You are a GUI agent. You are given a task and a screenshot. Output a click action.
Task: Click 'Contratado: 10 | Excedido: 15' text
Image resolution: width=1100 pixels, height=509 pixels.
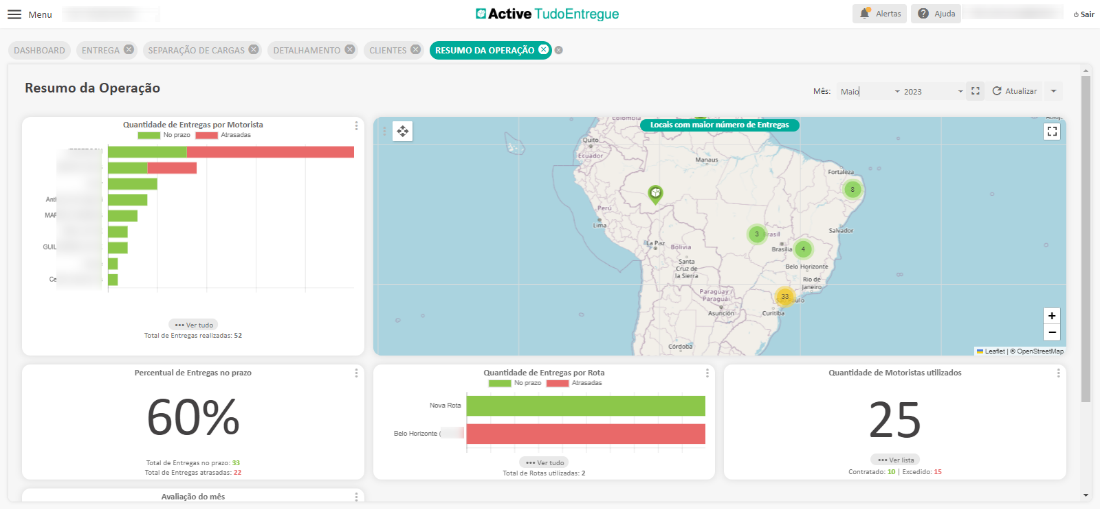pos(894,472)
